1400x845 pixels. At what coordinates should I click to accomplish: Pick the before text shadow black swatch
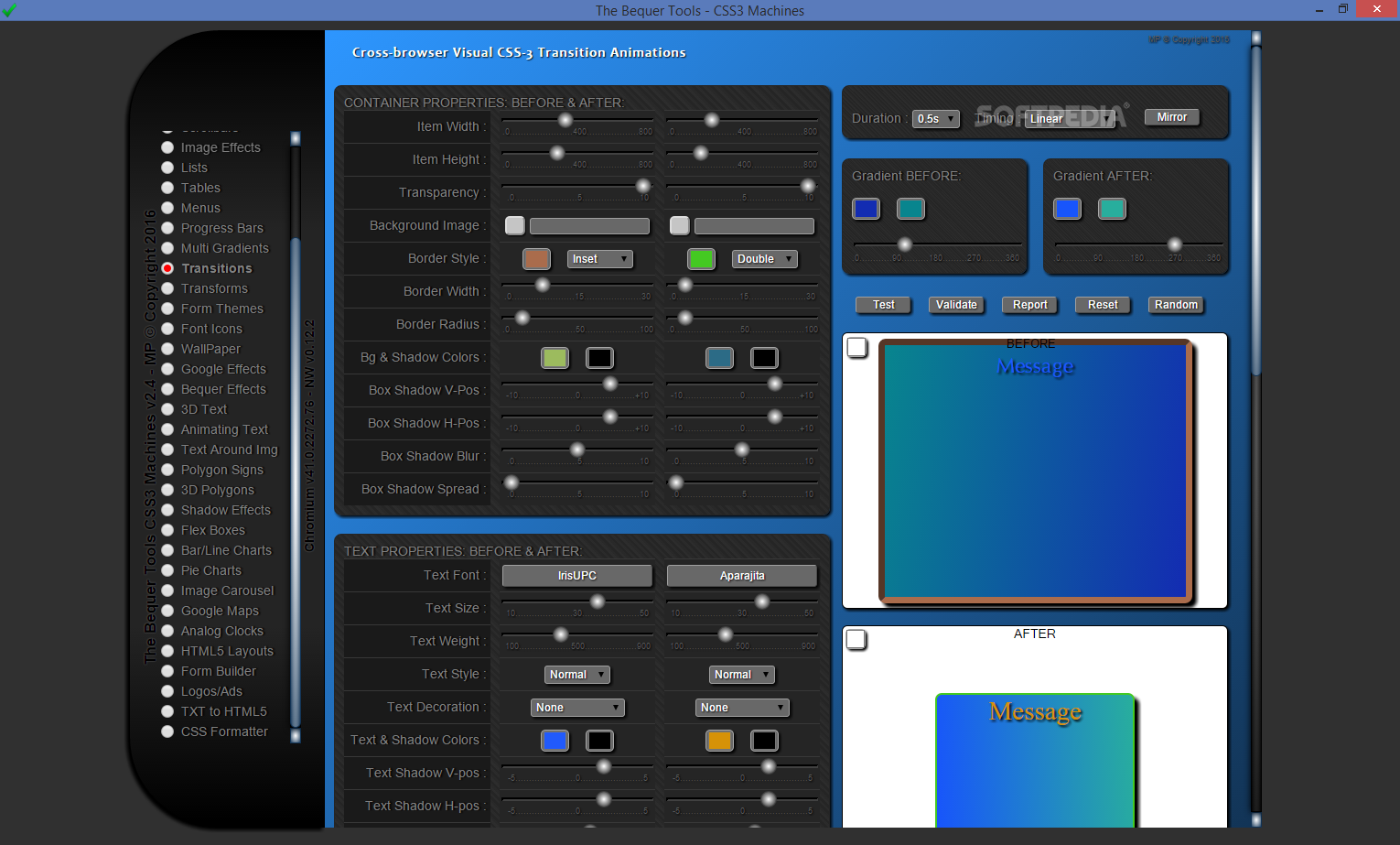[600, 741]
